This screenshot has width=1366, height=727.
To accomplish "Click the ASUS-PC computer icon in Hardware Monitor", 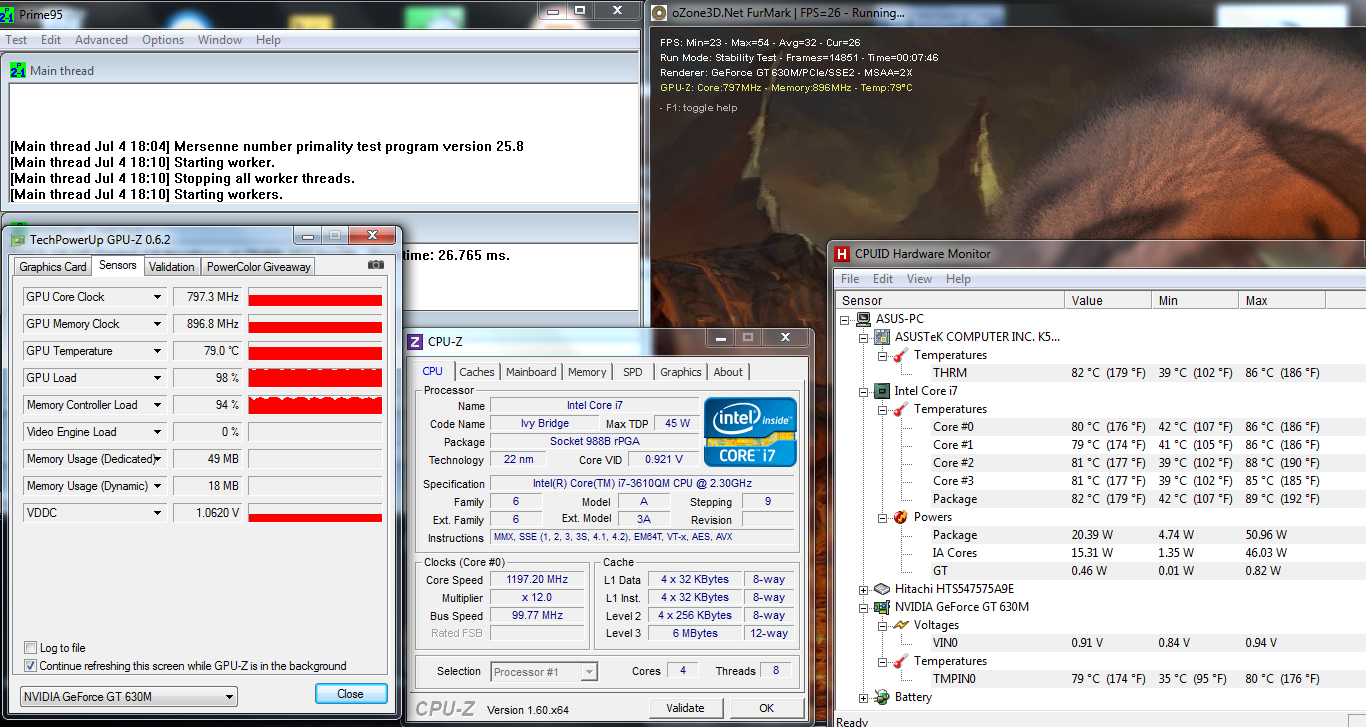I will point(863,319).
